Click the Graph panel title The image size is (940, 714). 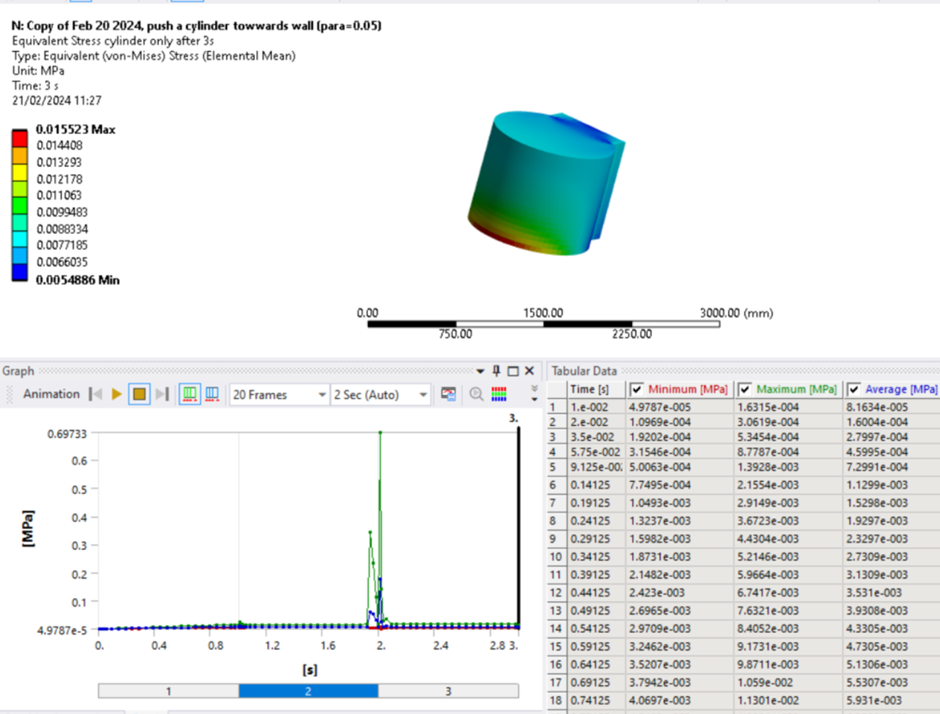click(18, 371)
